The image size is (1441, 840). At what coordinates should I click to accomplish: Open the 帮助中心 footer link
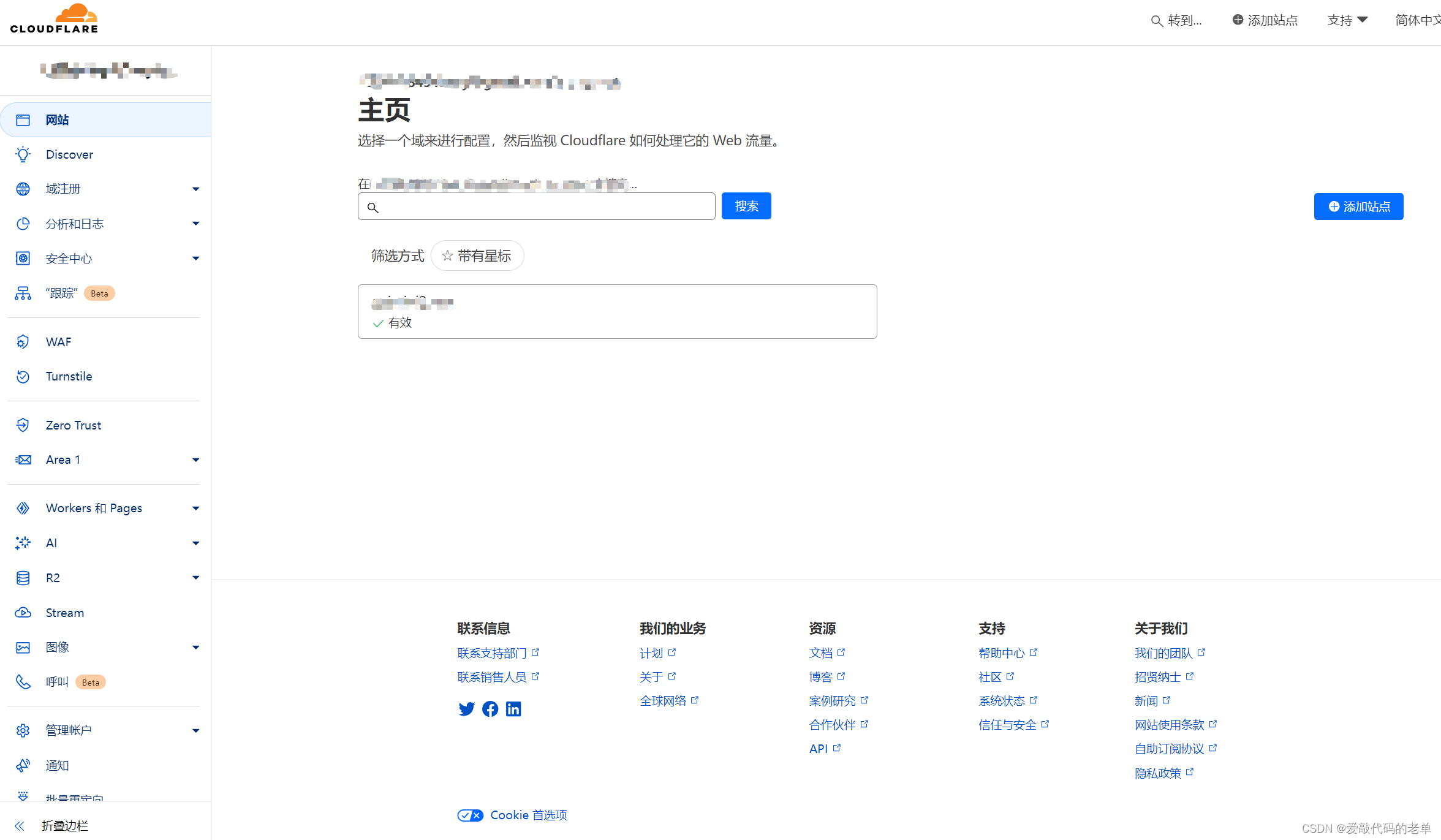(1001, 653)
